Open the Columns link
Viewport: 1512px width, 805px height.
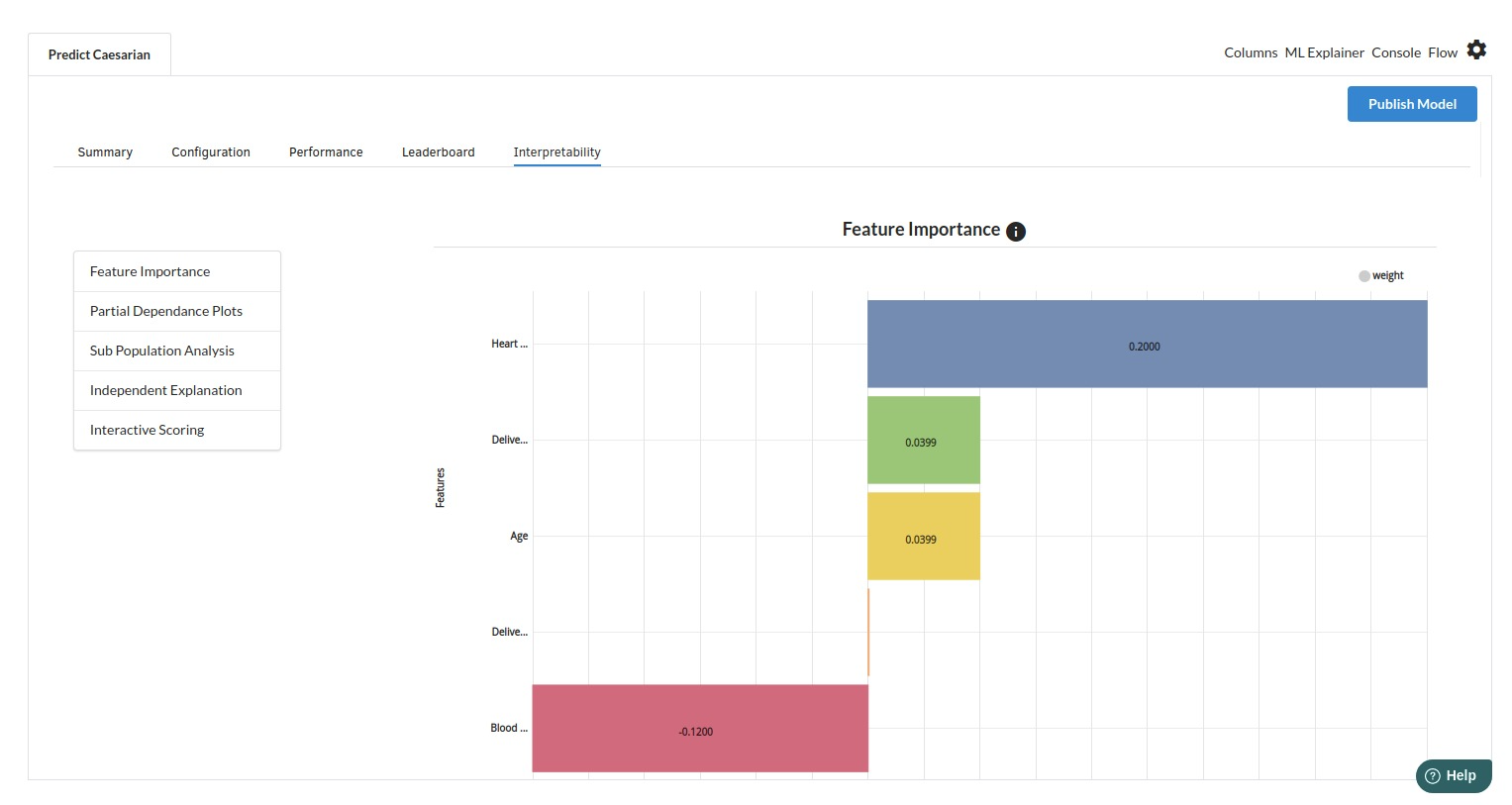[1251, 53]
